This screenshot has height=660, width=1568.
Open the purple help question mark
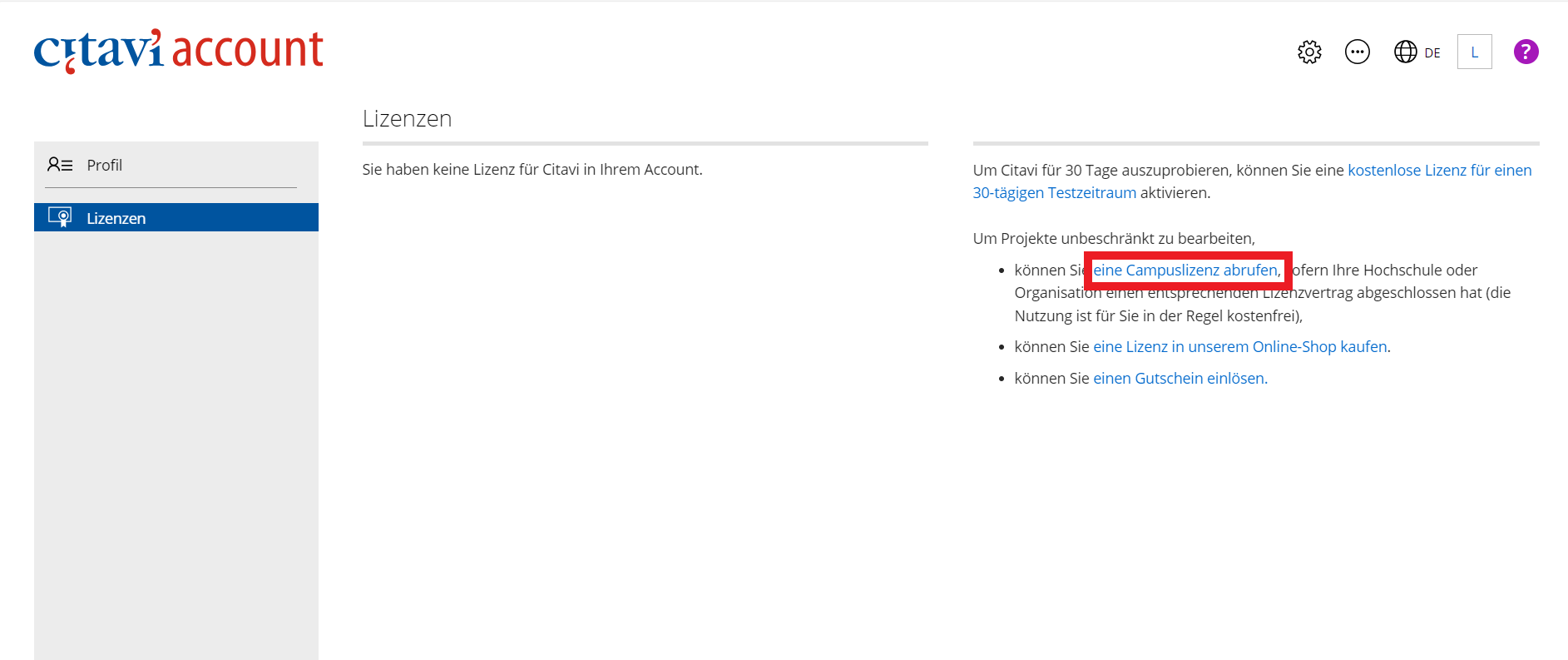(x=1526, y=52)
